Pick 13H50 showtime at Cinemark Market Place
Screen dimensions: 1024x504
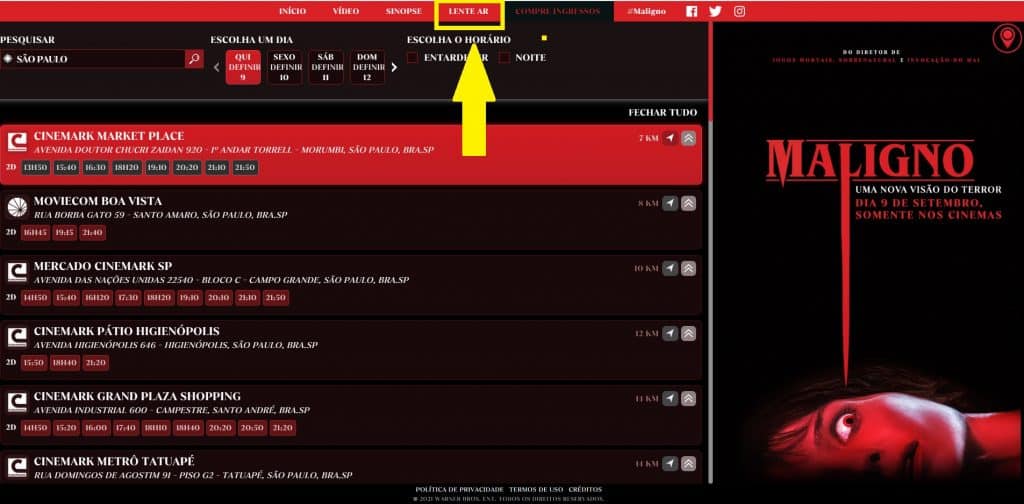coord(35,168)
